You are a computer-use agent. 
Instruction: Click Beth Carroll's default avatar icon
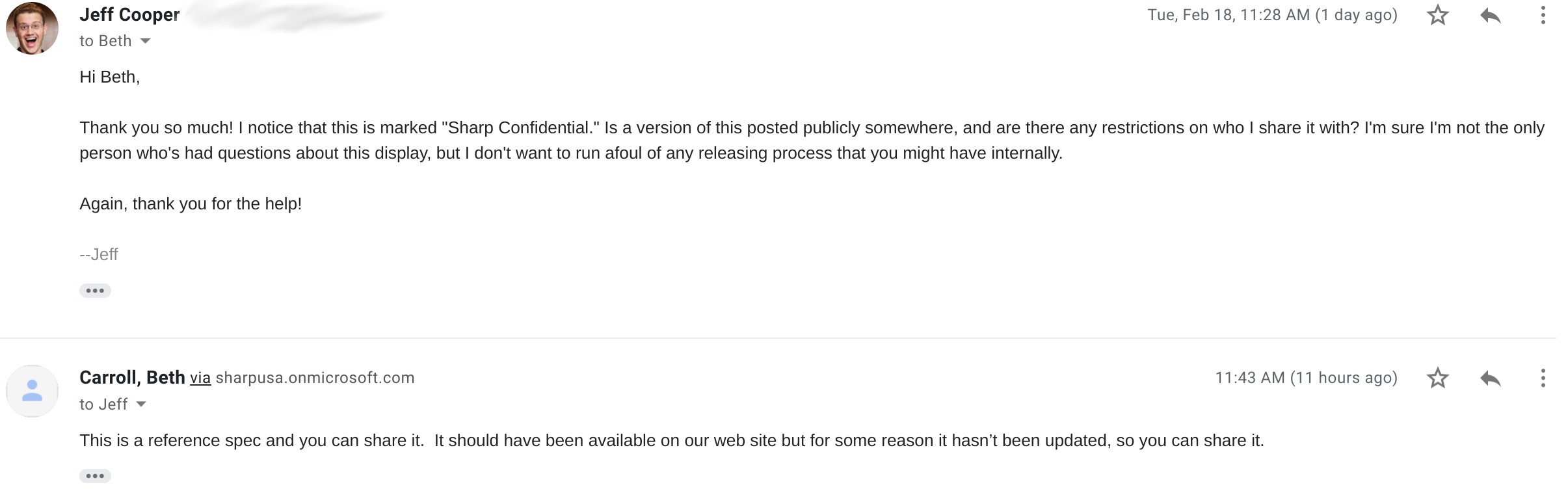point(32,391)
